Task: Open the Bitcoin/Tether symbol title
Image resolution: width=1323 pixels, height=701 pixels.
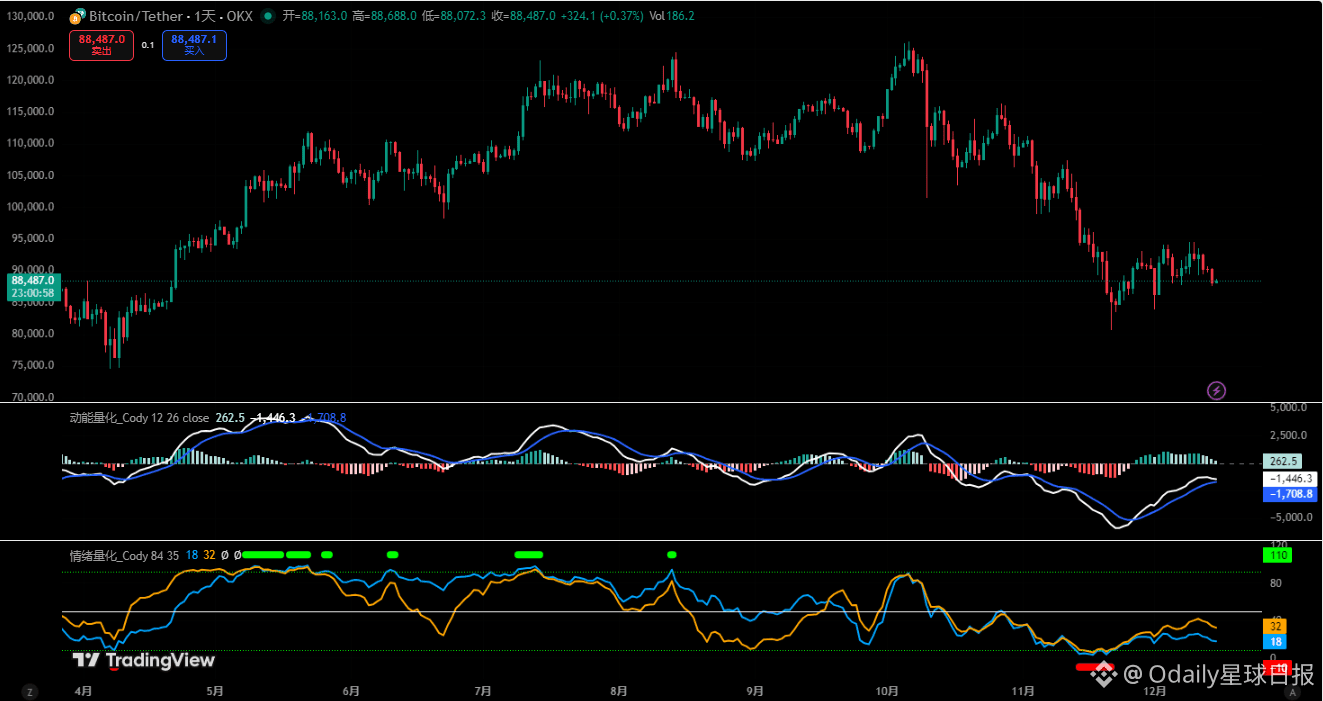Action: 165,16
